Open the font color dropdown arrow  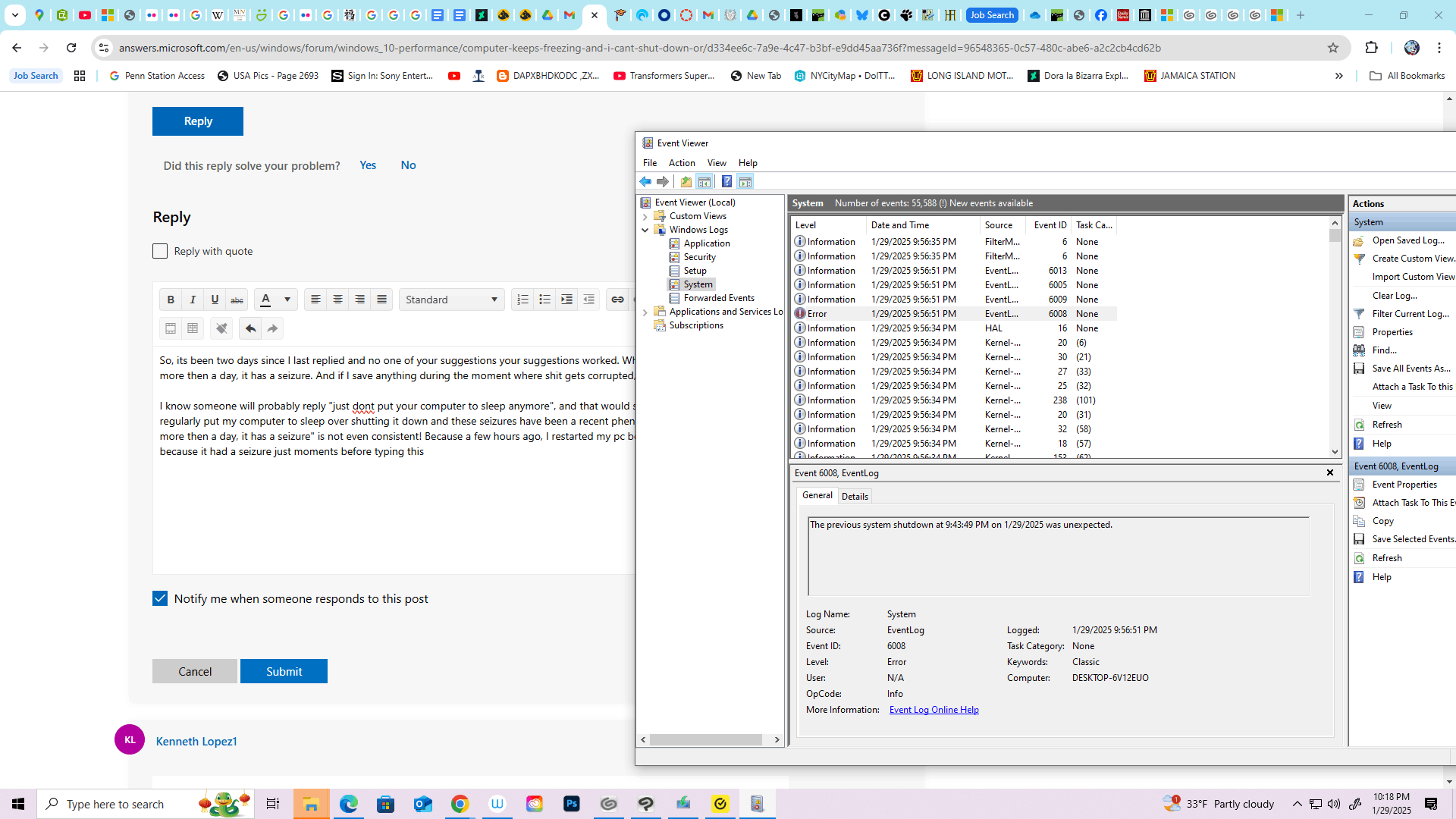click(x=287, y=300)
